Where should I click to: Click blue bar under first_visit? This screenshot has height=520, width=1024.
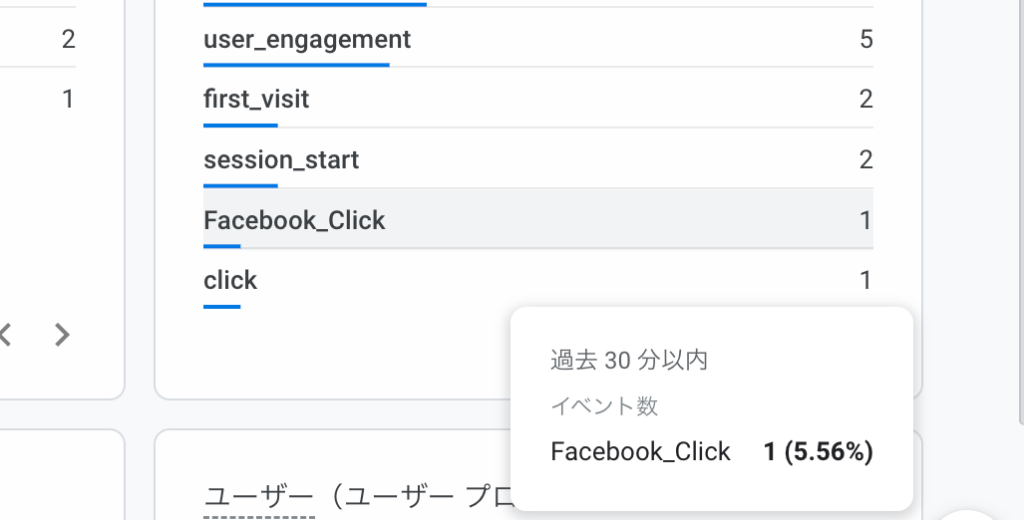point(240,125)
